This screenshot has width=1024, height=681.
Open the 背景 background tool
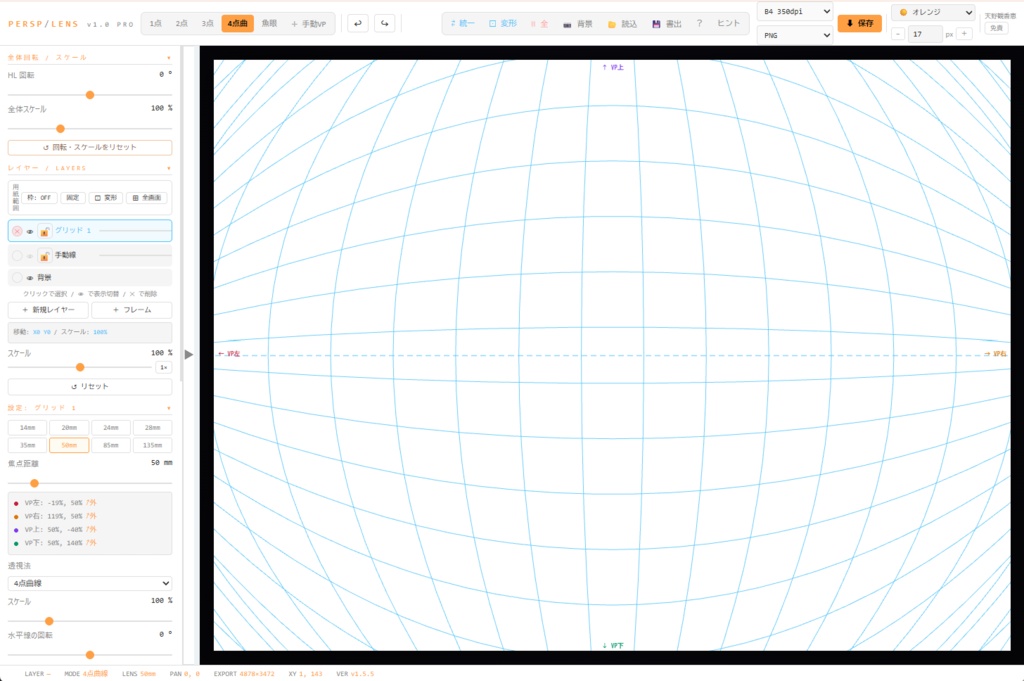click(578, 24)
